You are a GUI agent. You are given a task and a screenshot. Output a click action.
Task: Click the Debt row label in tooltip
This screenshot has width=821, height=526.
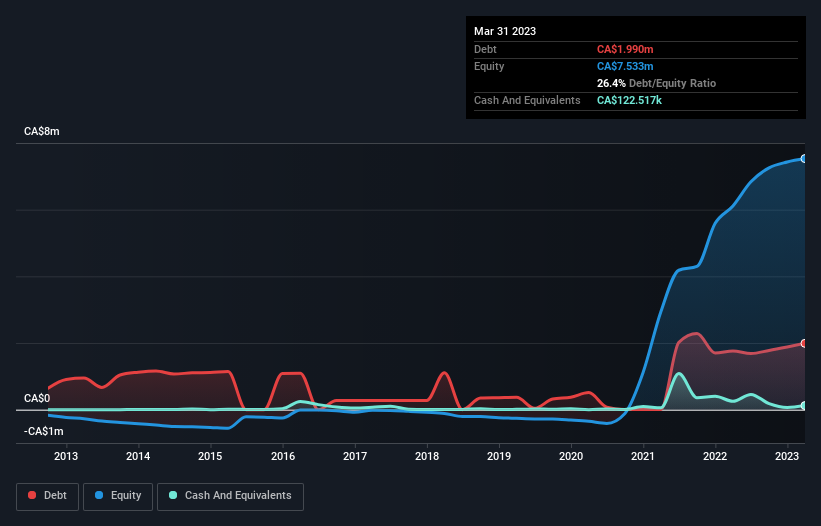point(485,49)
